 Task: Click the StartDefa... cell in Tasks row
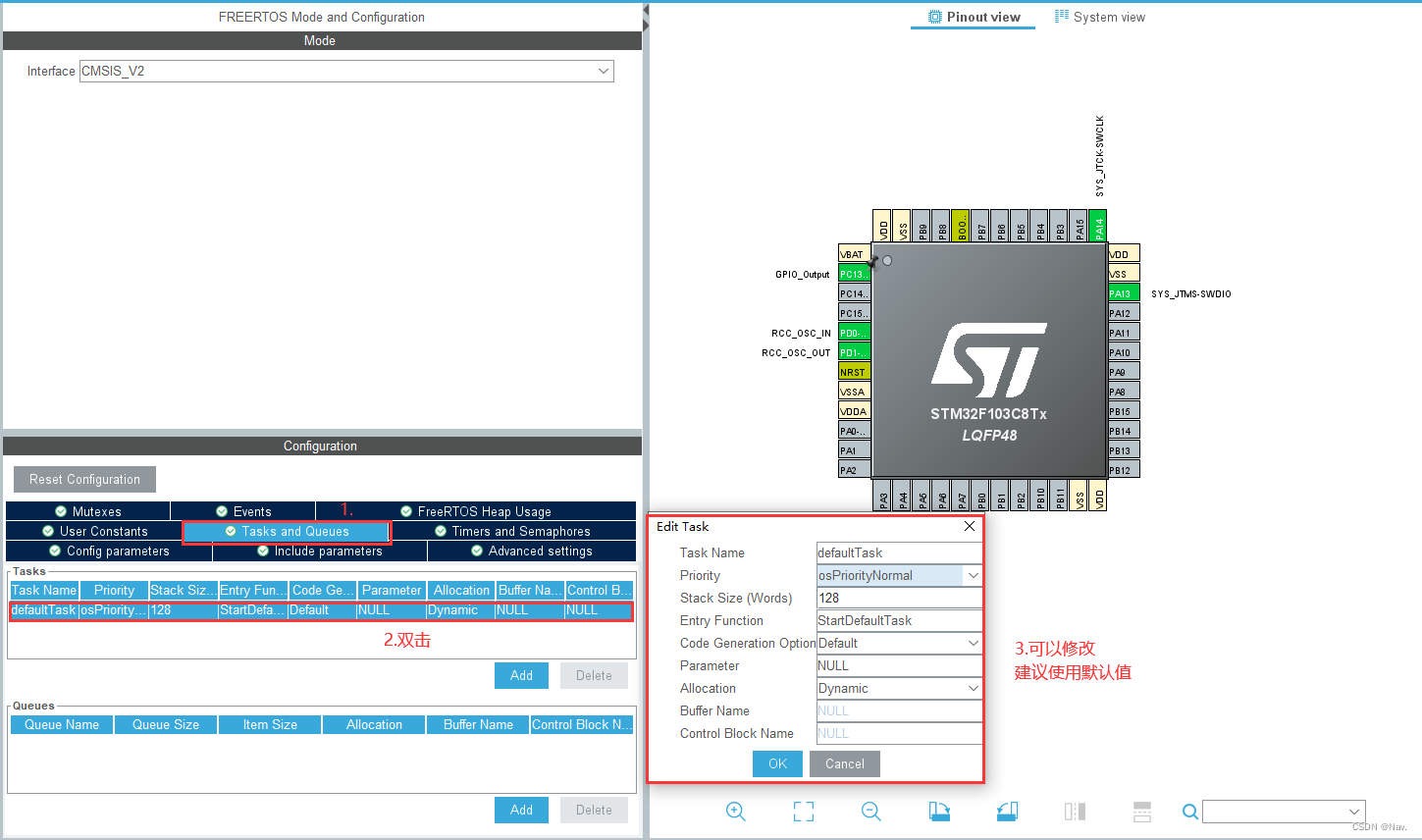pos(253,610)
